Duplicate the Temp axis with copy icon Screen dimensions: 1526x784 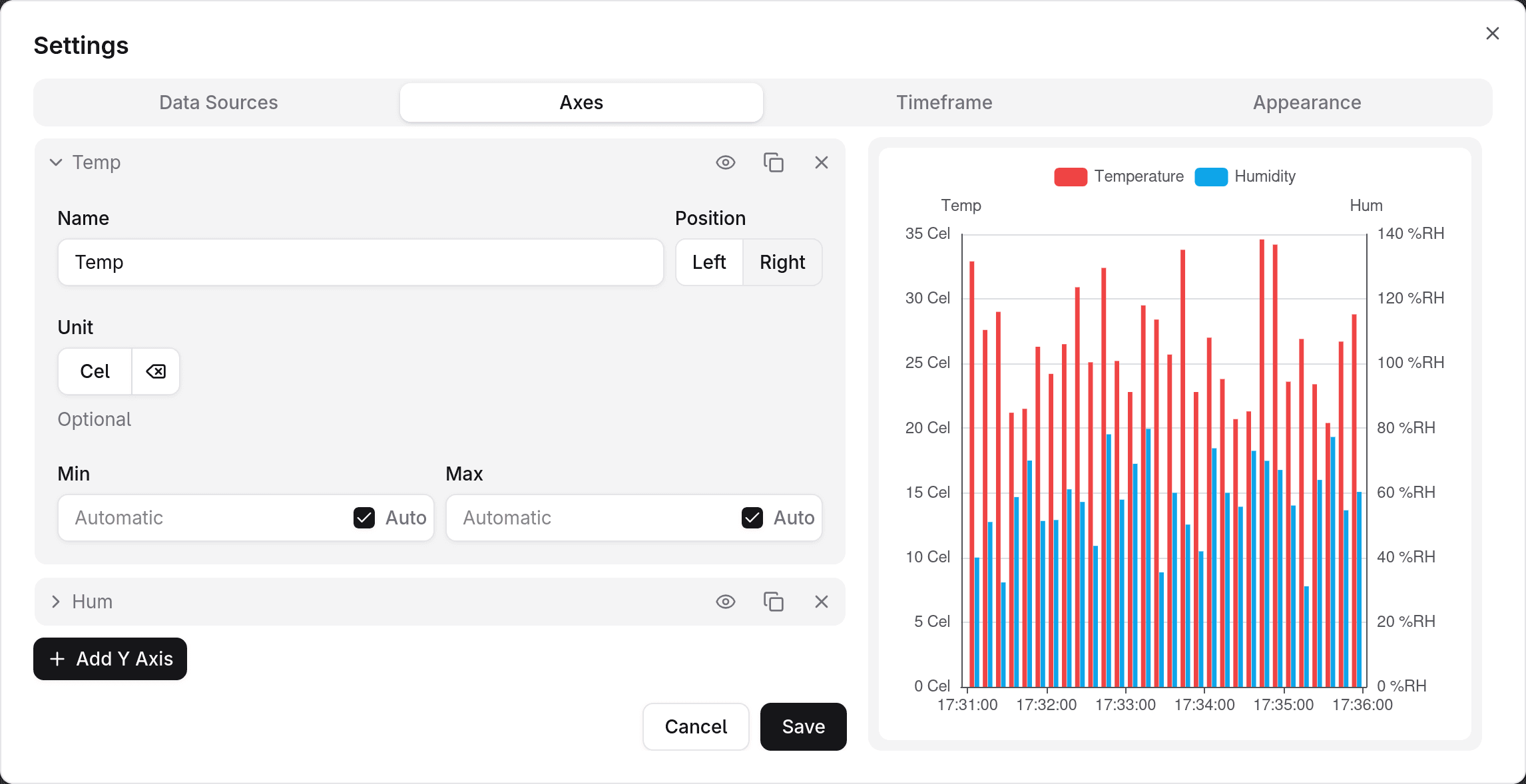[x=773, y=162]
